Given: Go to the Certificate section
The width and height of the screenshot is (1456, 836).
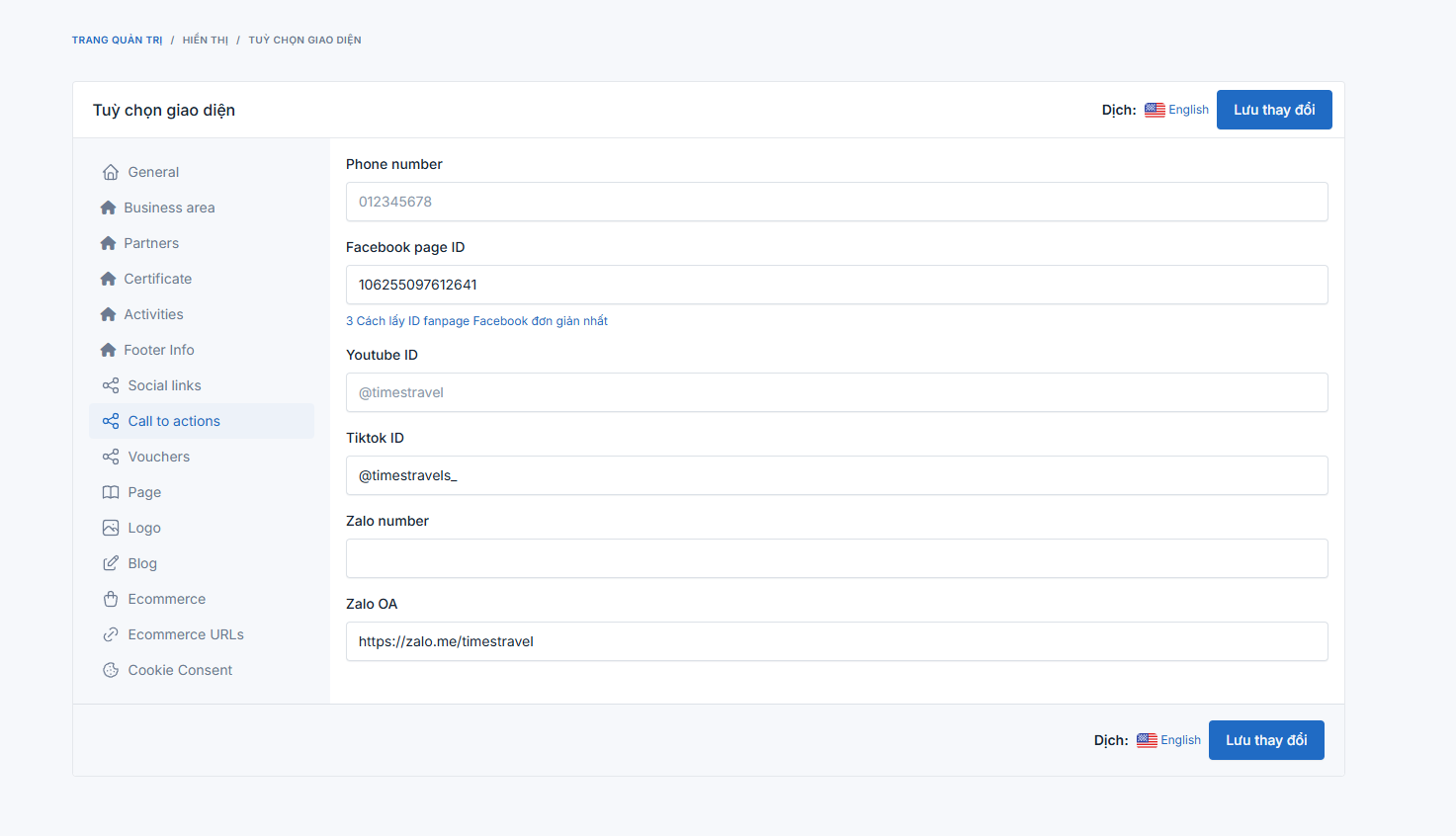Looking at the screenshot, I should point(202,279).
